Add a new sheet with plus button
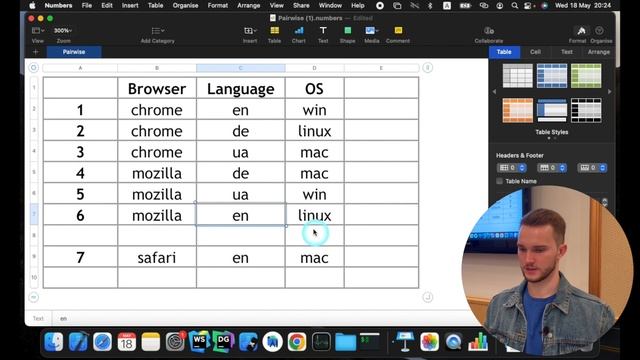Viewport: 640px width, 360px height. pyautogui.click(x=36, y=52)
